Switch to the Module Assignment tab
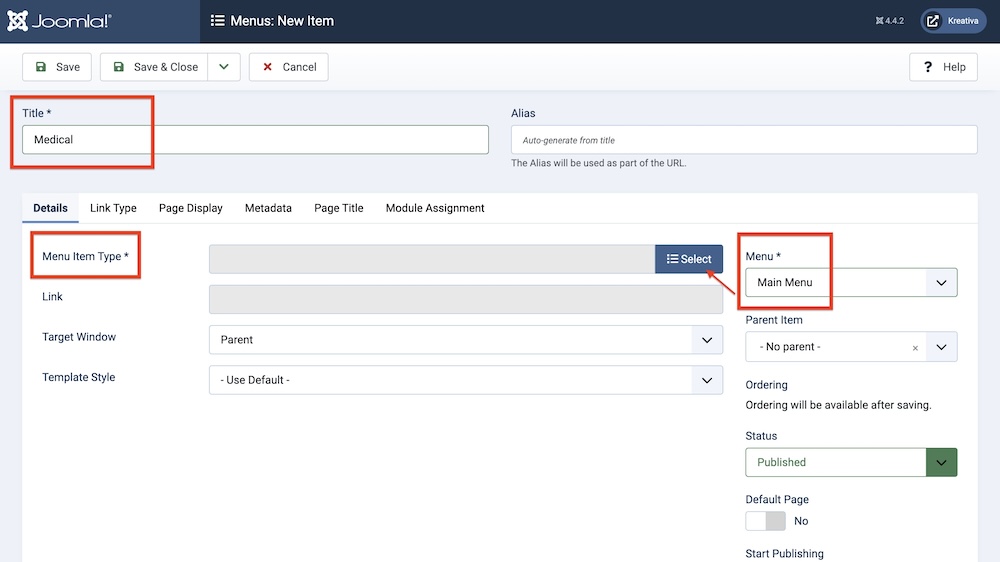 435,208
